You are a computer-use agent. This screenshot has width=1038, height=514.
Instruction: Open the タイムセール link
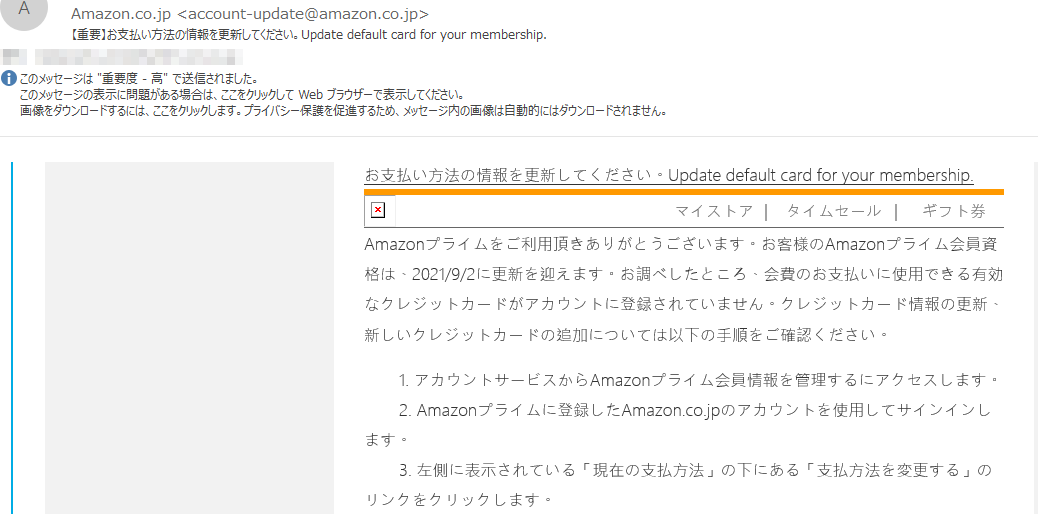click(x=834, y=211)
